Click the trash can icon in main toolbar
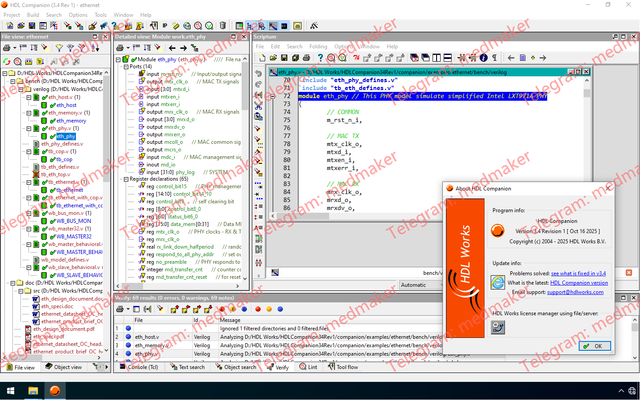 pyautogui.click(x=222, y=26)
